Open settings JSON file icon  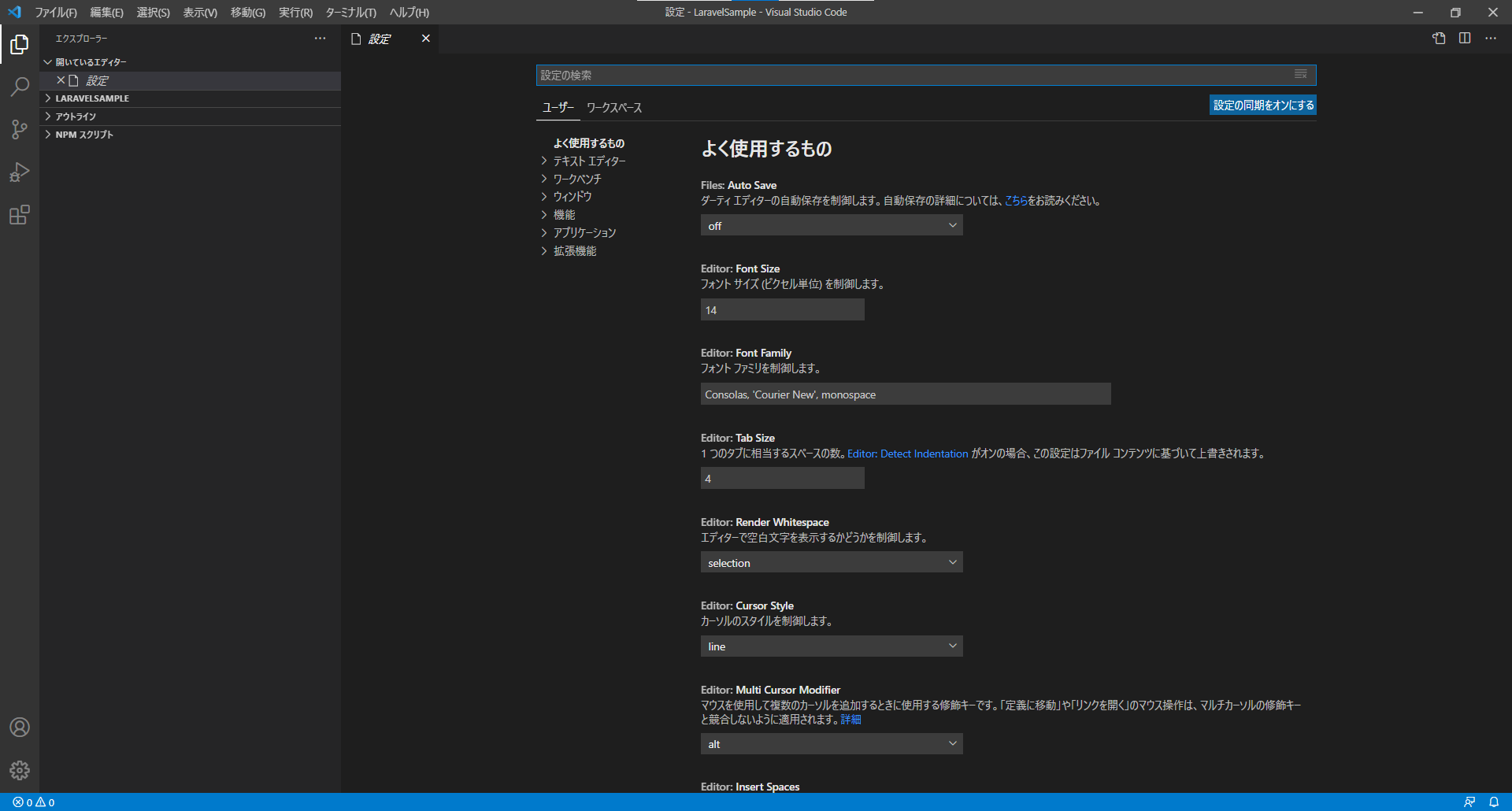click(x=1439, y=39)
